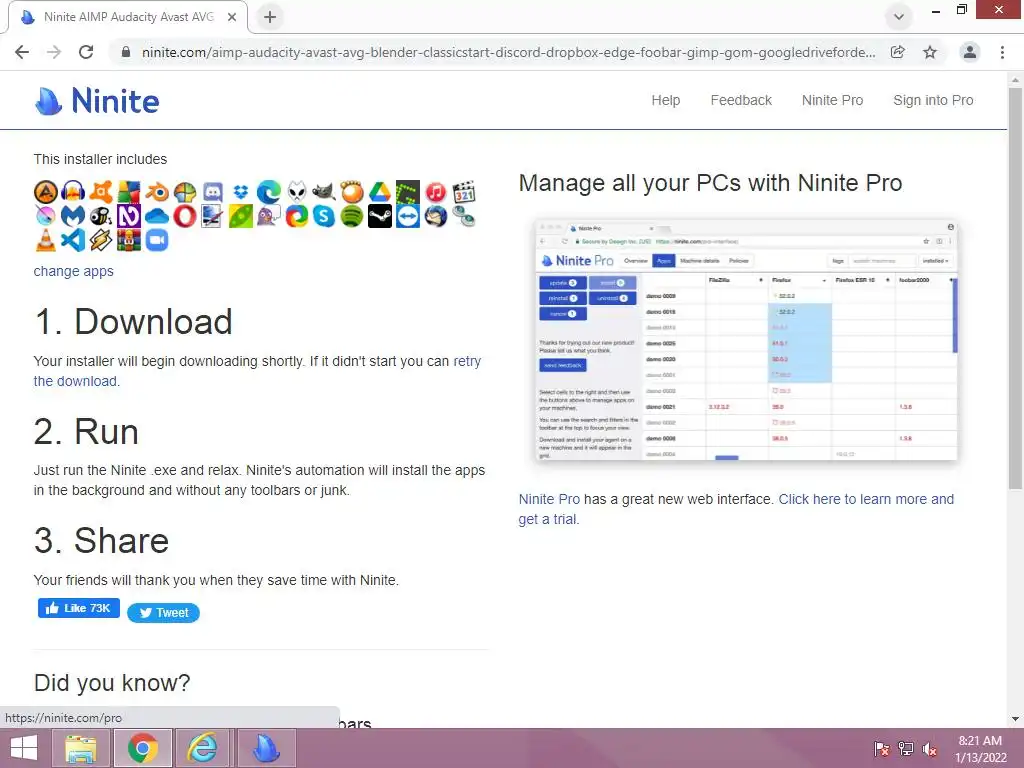
Task: Click the Facebook Like 73K button
Action: tap(78, 608)
